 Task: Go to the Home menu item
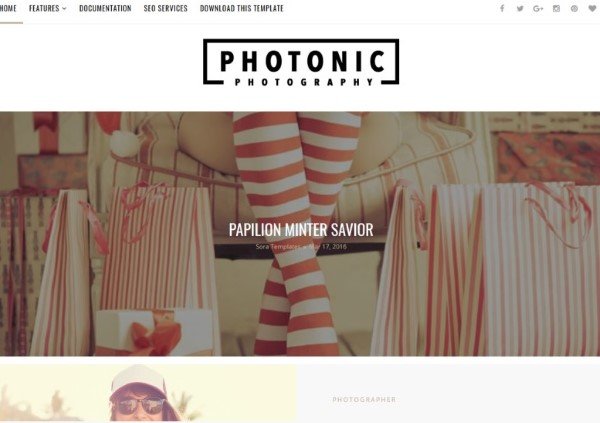click(x=8, y=8)
